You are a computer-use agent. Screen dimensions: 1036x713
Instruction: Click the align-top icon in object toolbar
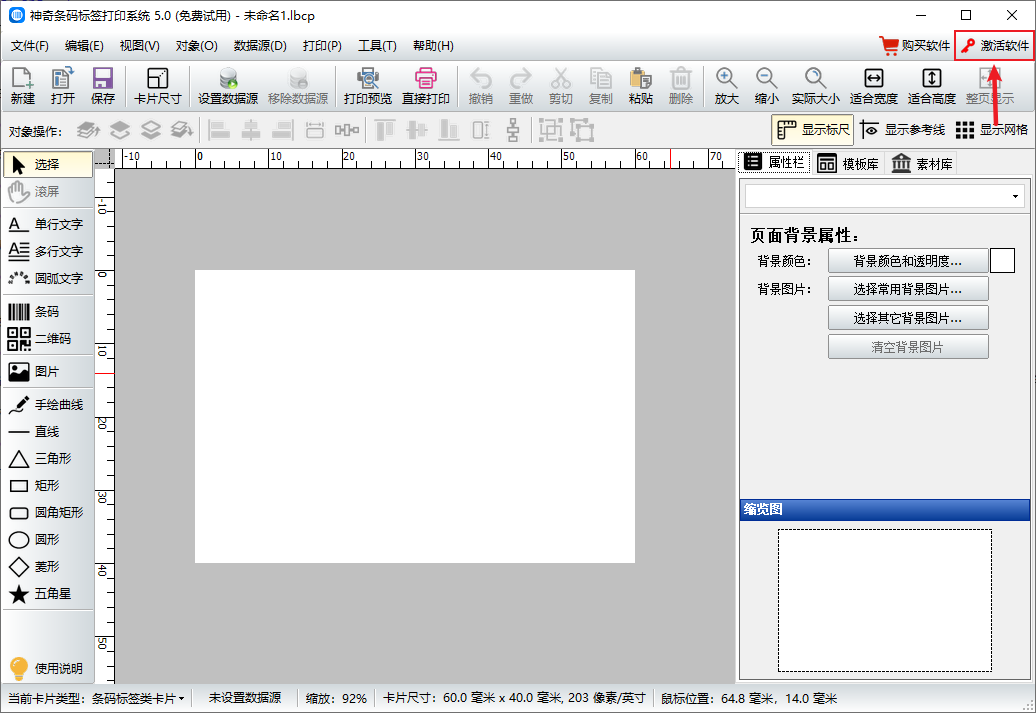point(385,130)
